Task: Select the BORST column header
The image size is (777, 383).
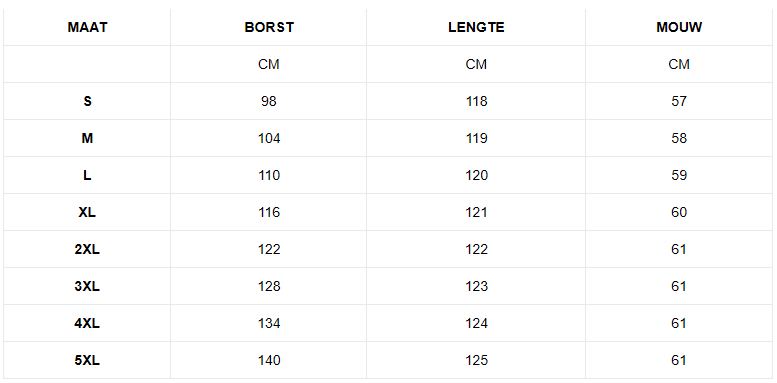Action: (269, 27)
